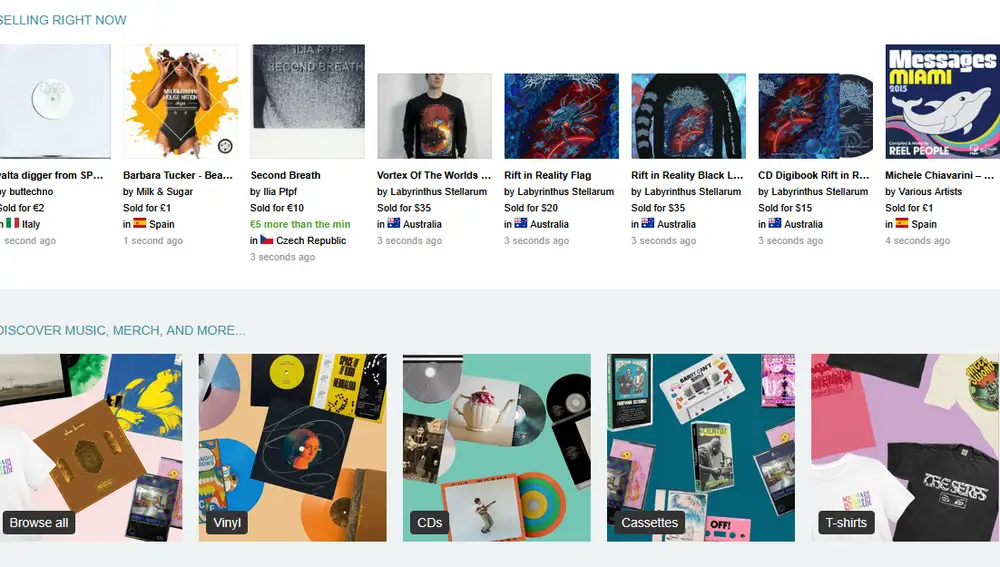Open the Rift in Reality Flag image
This screenshot has height=567, width=1000.
pos(561,116)
